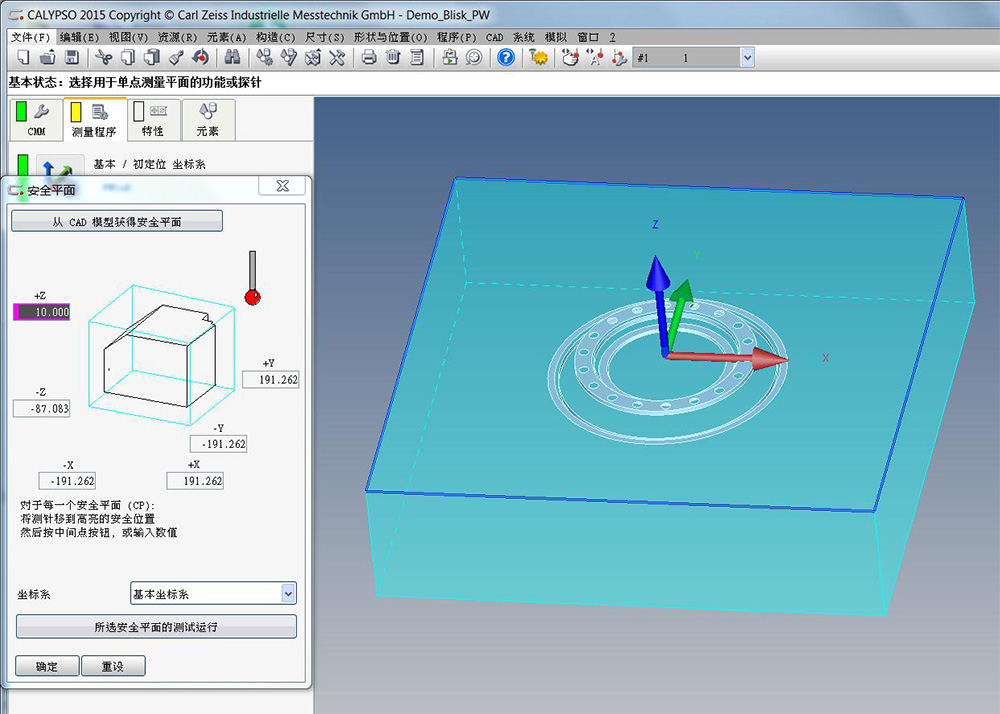Click the trash can Delete icon
The image size is (1000, 714).
[x=393, y=58]
